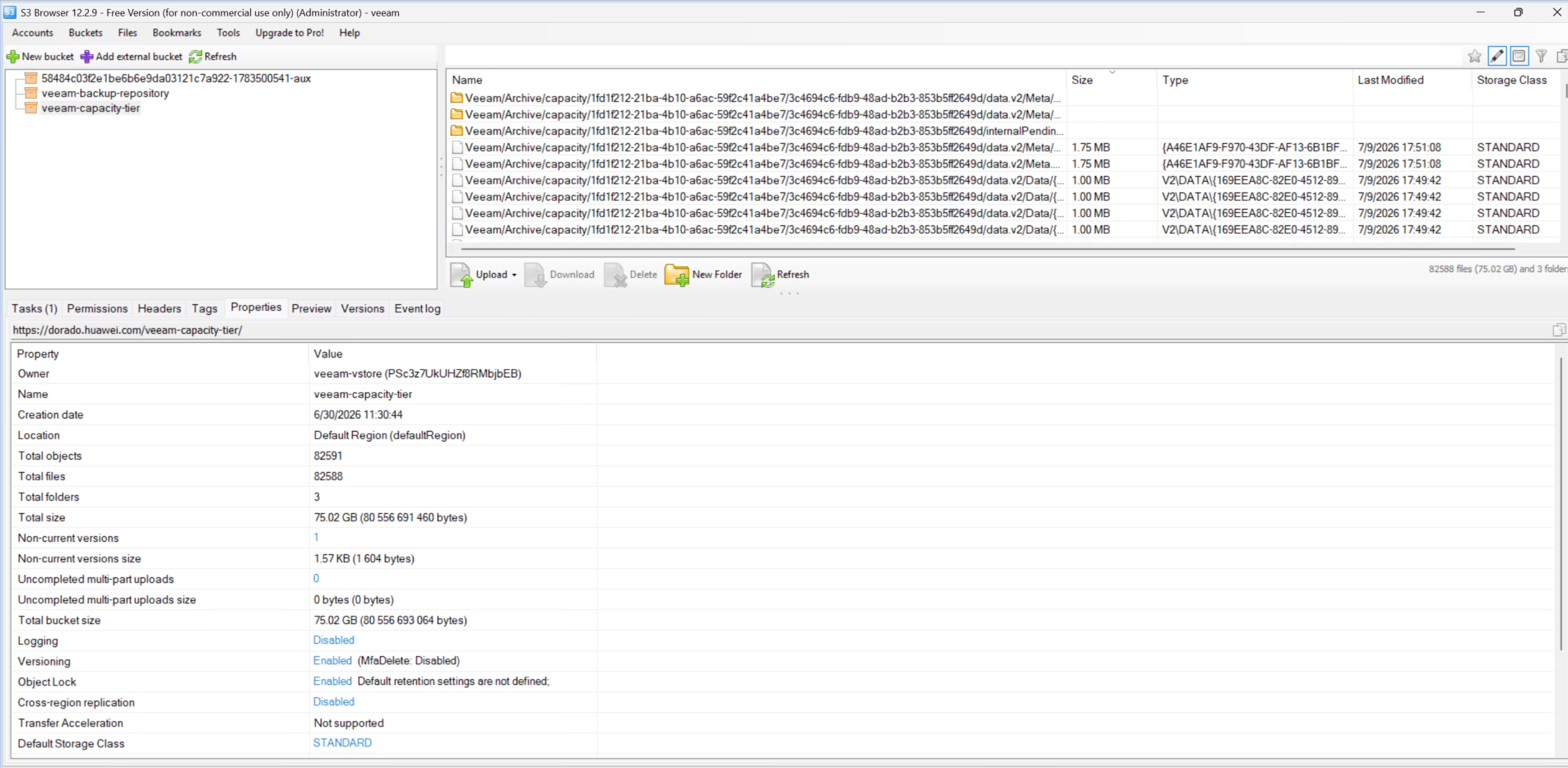Switch to the Event log tab
Viewport: 1568px width, 768px height.
[x=417, y=308]
